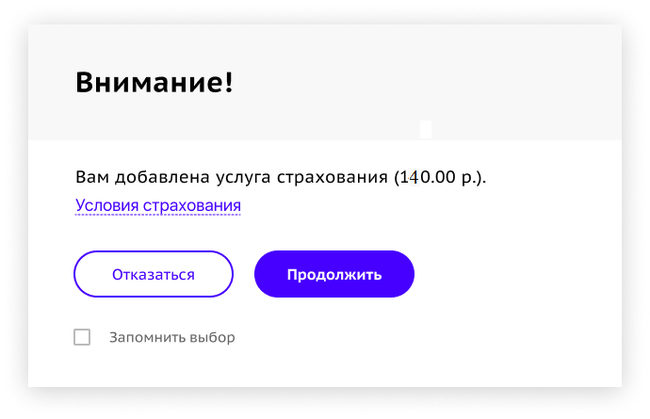
Task: Click the "Запомнить выбор" label text
Action: coord(172,338)
